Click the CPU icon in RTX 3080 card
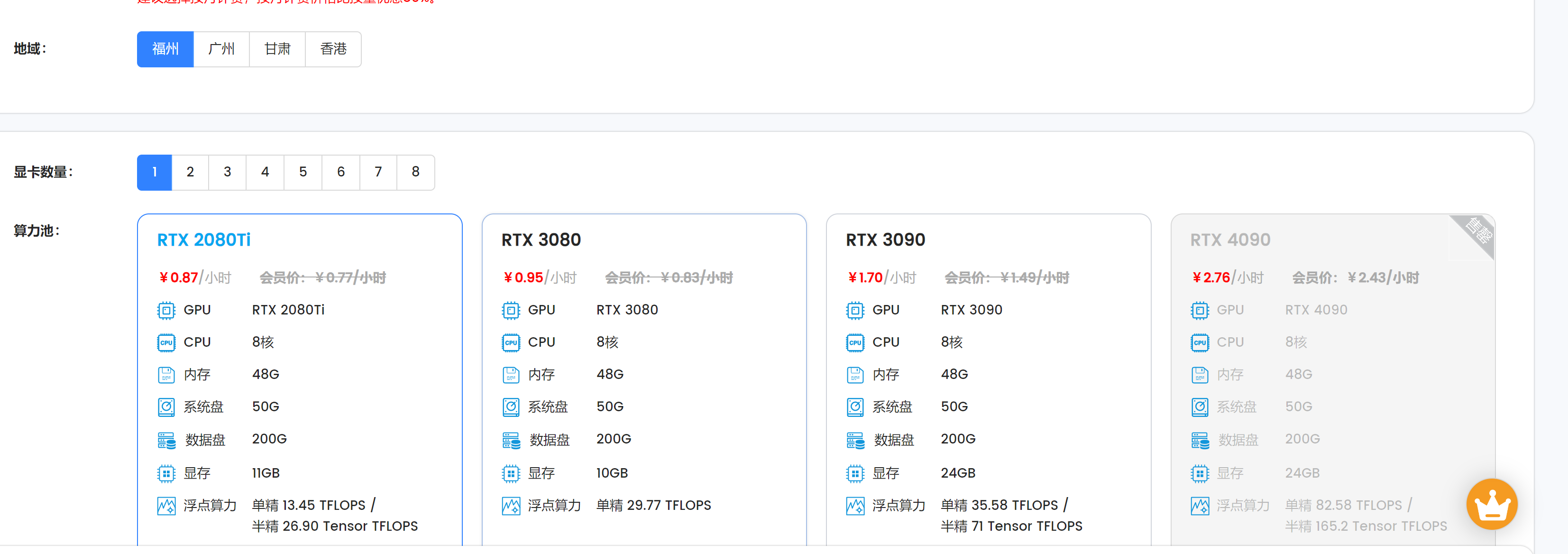Viewport: 1568px width, 554px height. click(511, 343)
